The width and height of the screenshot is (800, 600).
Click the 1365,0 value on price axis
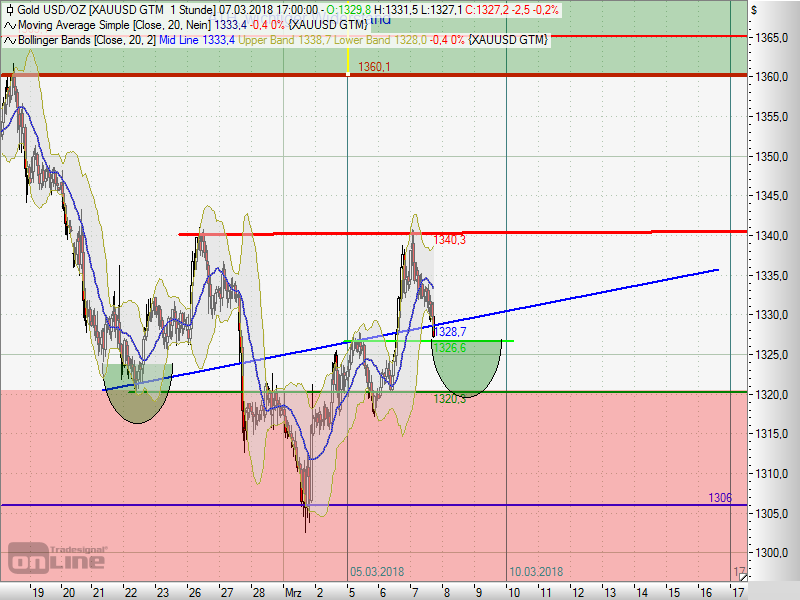click(x=773, y=38)
